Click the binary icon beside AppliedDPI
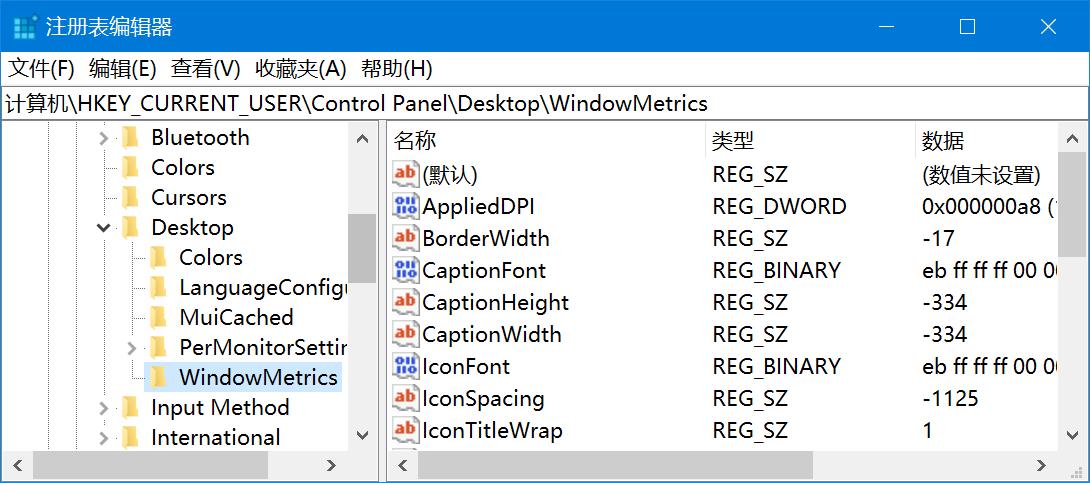The height and width of the screenshot is (483, 1090). click(x=405, y=207)
